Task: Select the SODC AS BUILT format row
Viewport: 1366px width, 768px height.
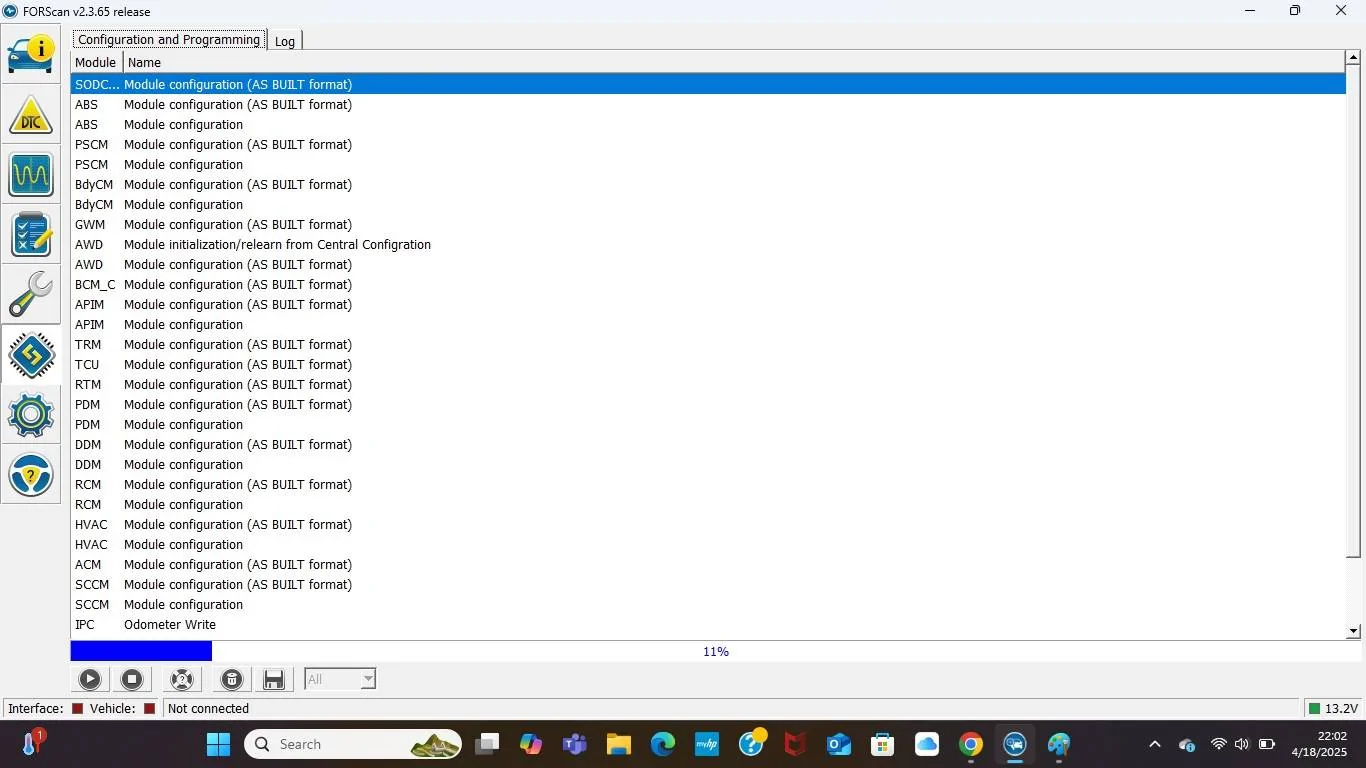Action: [x=708, y=85]
